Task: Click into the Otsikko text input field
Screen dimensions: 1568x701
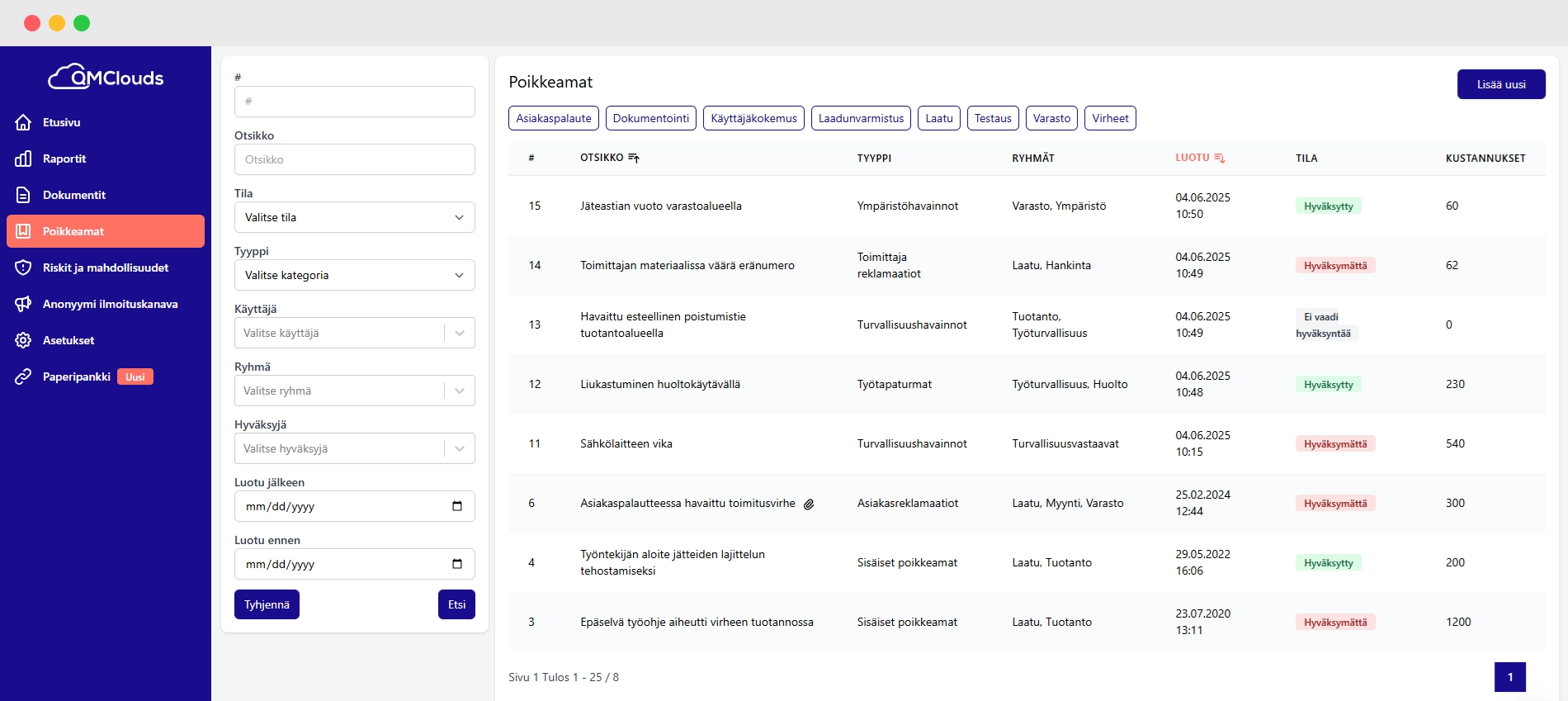Action: 354,159
